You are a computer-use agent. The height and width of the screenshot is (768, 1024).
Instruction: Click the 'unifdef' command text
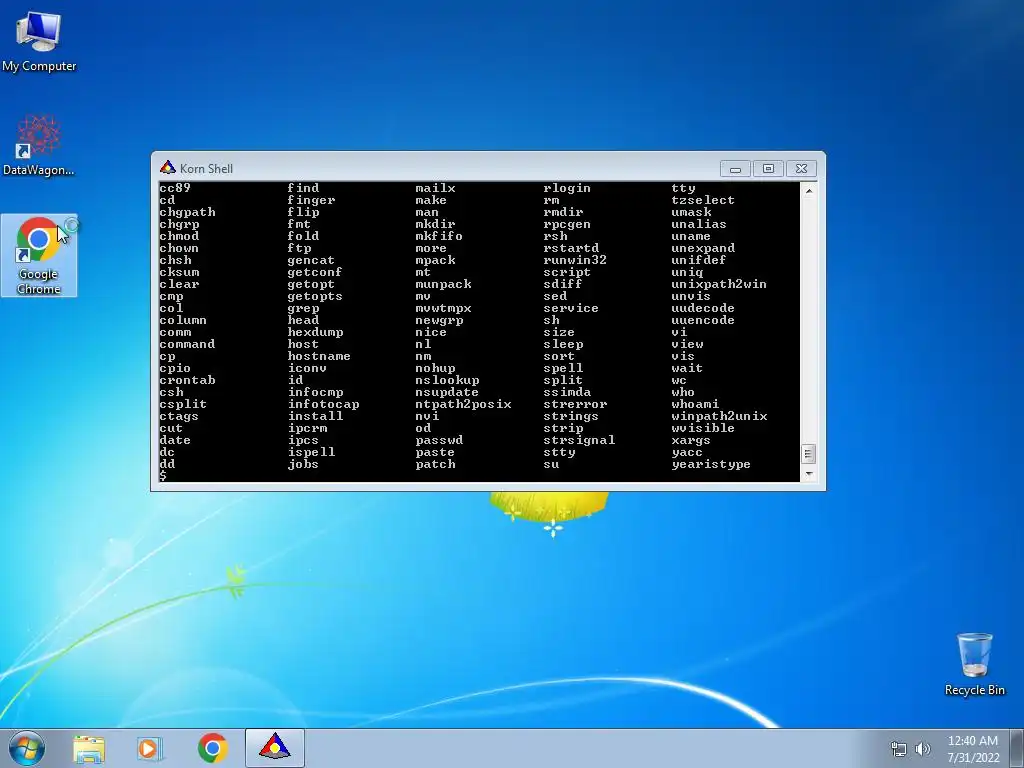[x=699, y=260]
